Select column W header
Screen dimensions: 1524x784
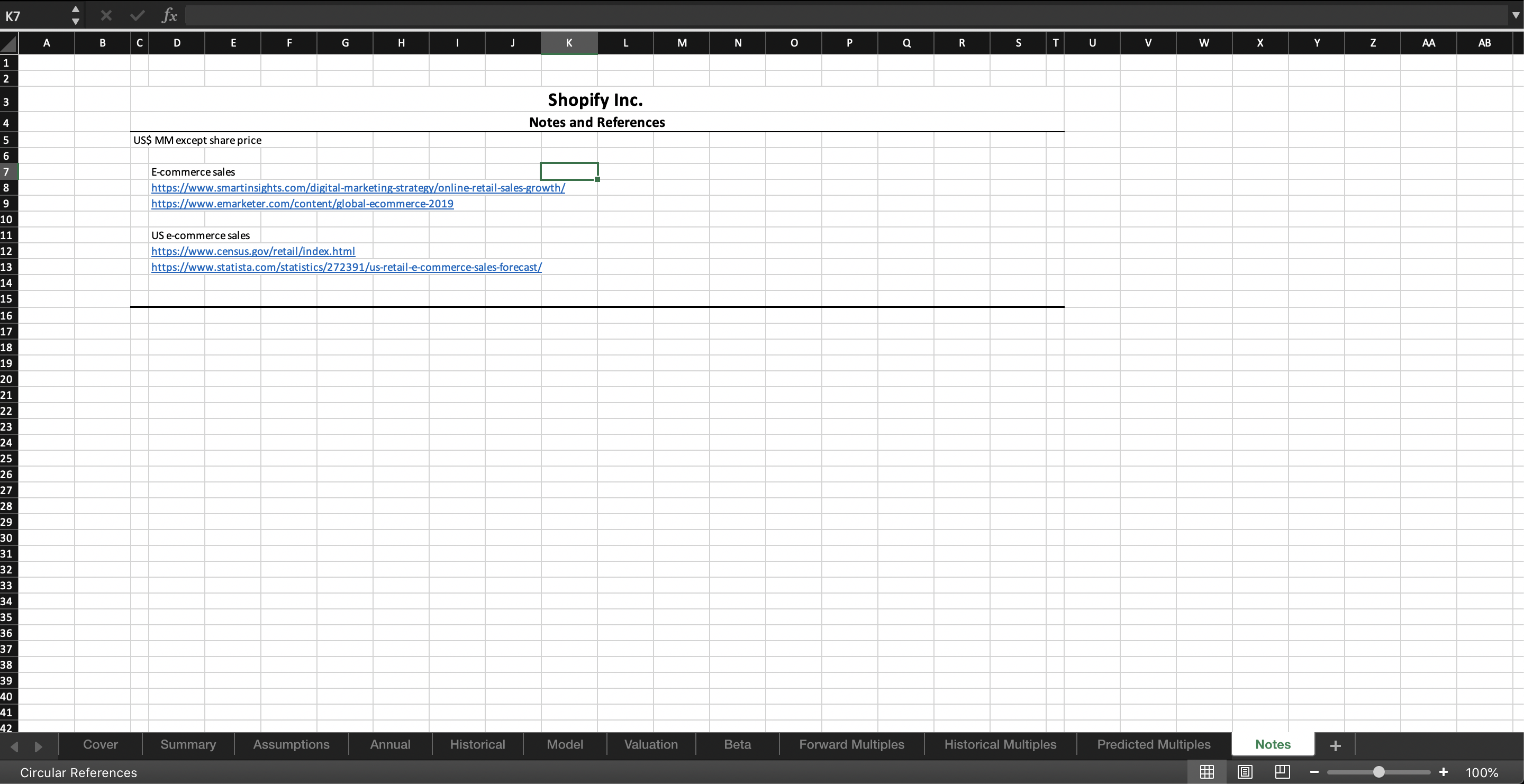click(1204, 42)
